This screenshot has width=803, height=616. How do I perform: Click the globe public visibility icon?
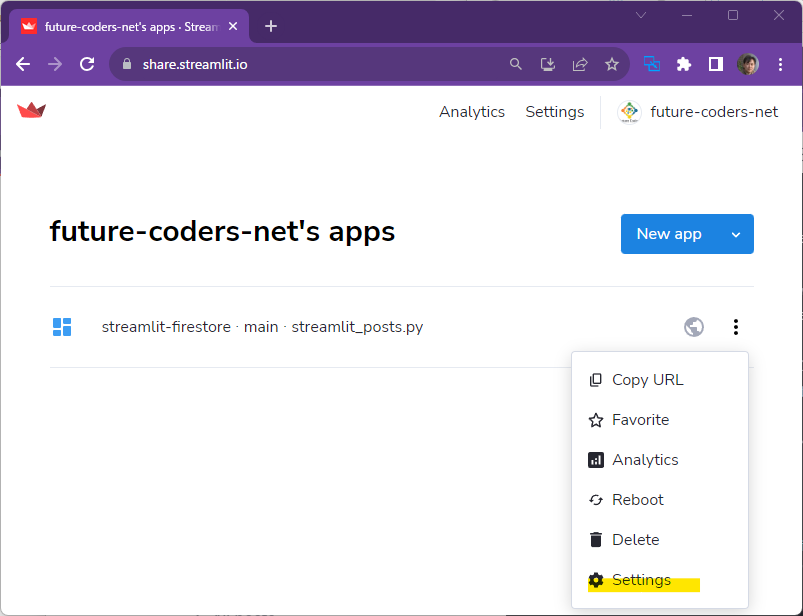click(694, 327)
